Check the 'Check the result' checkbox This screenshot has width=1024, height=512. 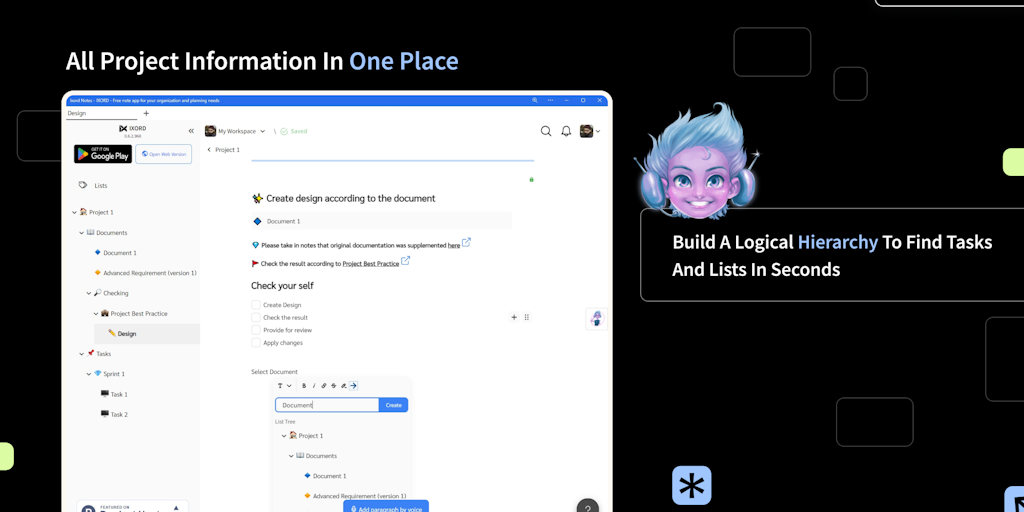(256, 317)
